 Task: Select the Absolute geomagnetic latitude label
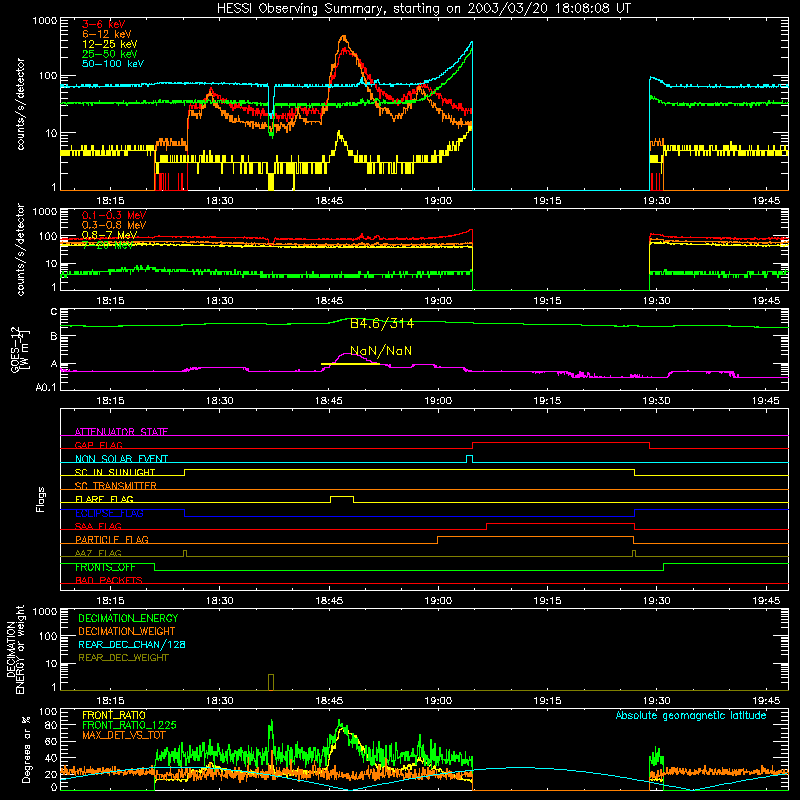[691, 715]
